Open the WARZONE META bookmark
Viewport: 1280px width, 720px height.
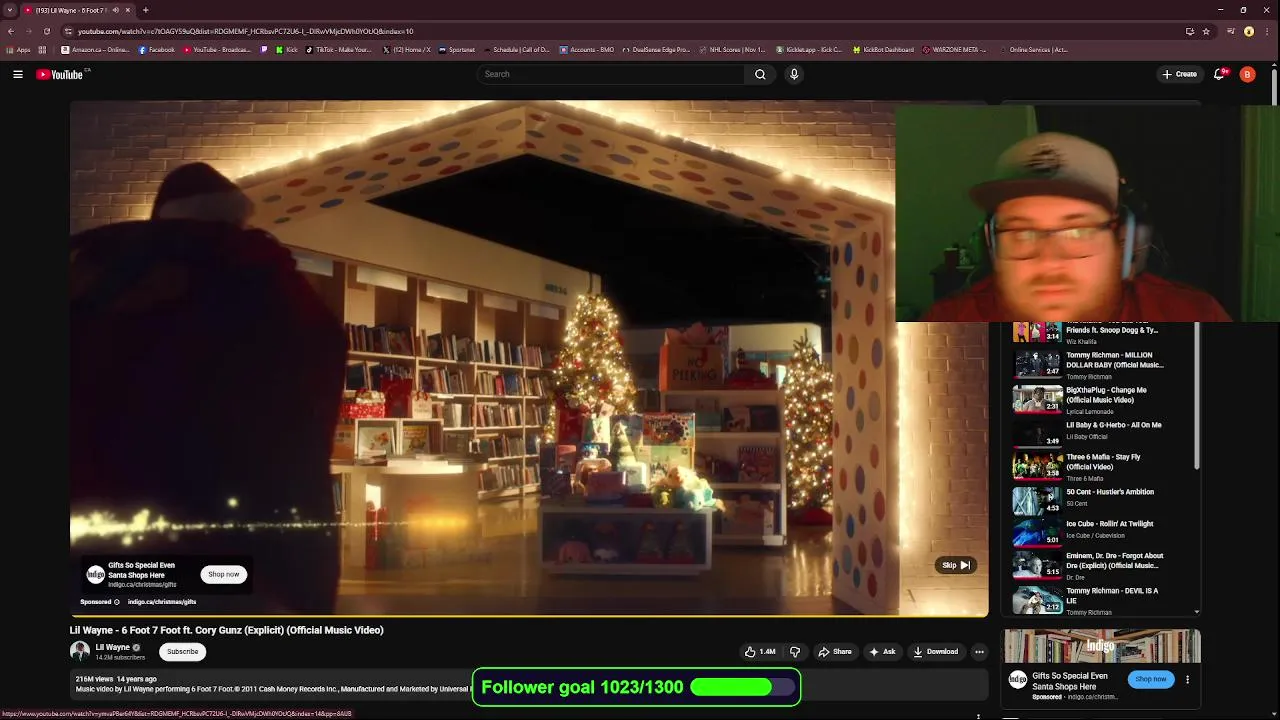click(x=955, y=49)
